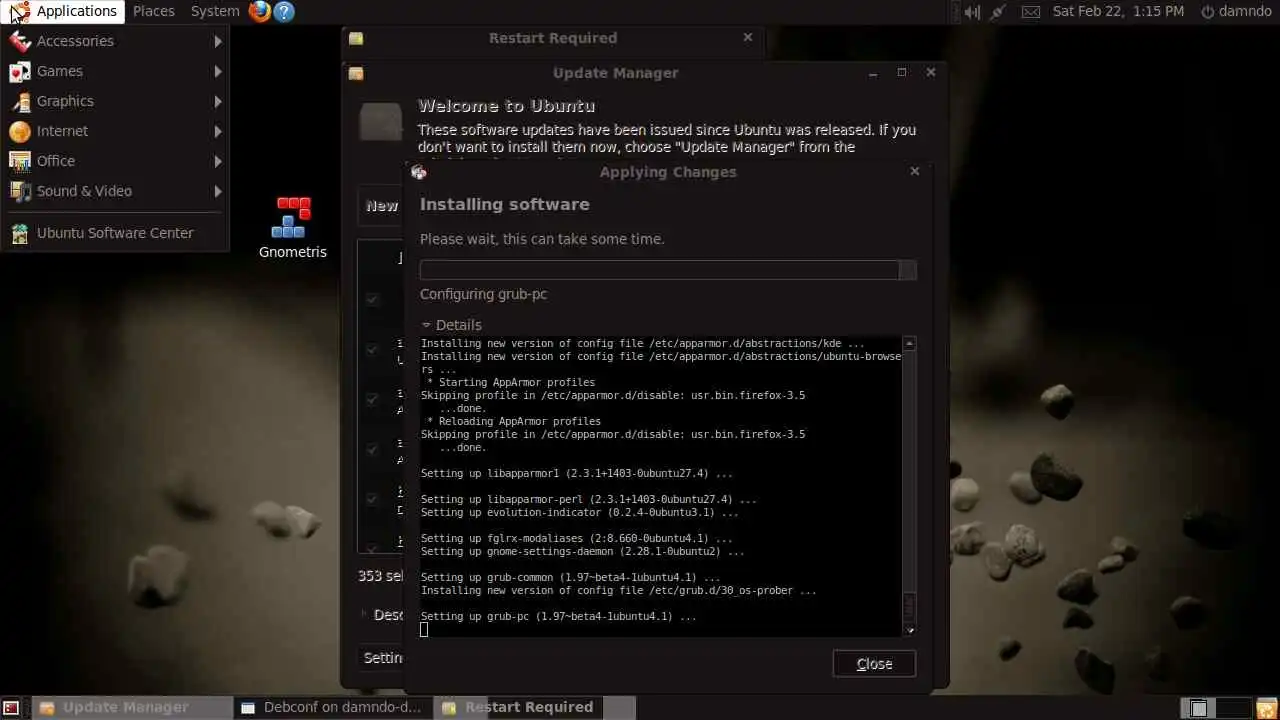Click the power icon next to damndo
Viewport: 1280px width, 720px height.
(x=1208, y=11)
